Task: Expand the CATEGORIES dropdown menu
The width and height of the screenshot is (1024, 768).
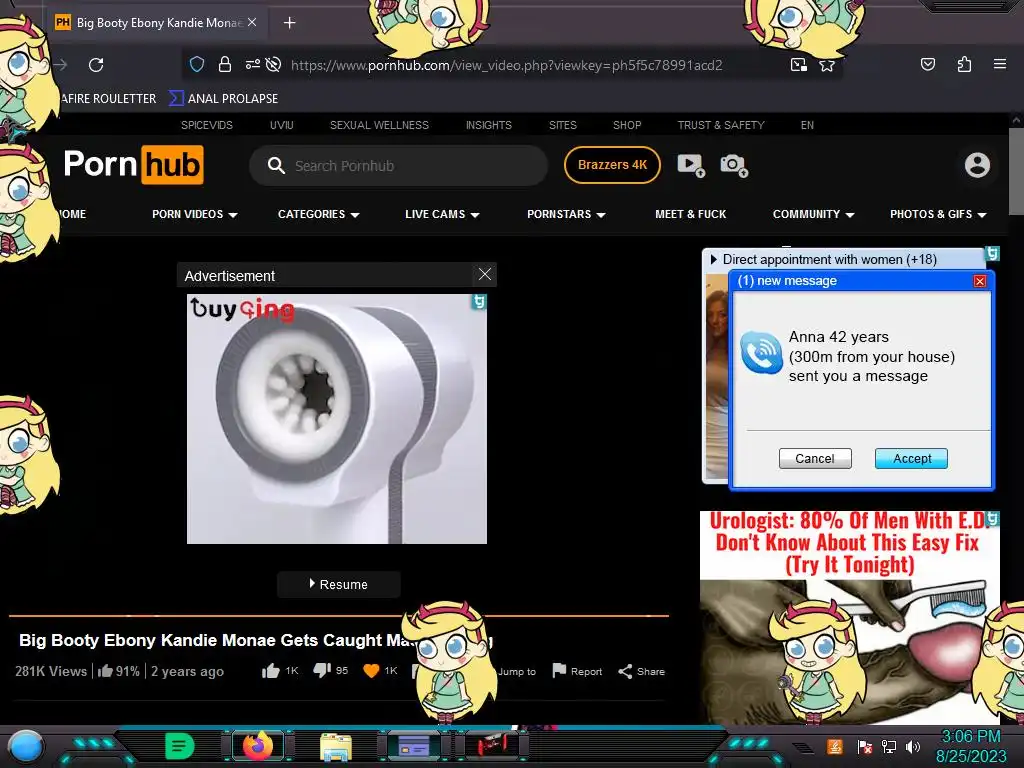Action: [319, 214]
